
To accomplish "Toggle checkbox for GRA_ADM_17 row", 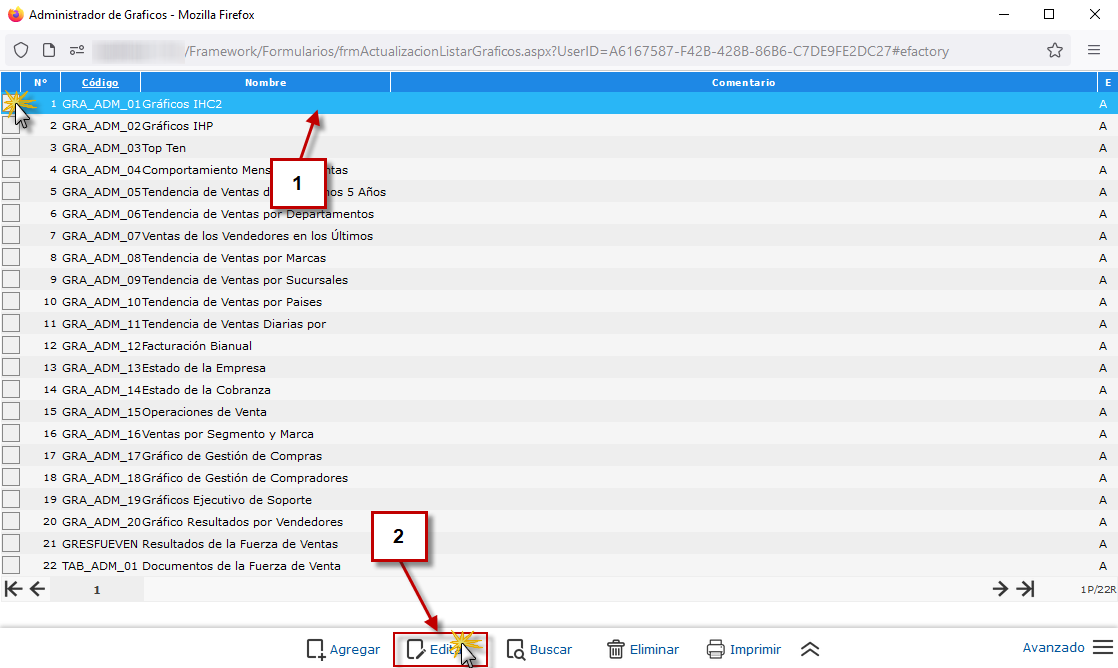I will 11,456.
